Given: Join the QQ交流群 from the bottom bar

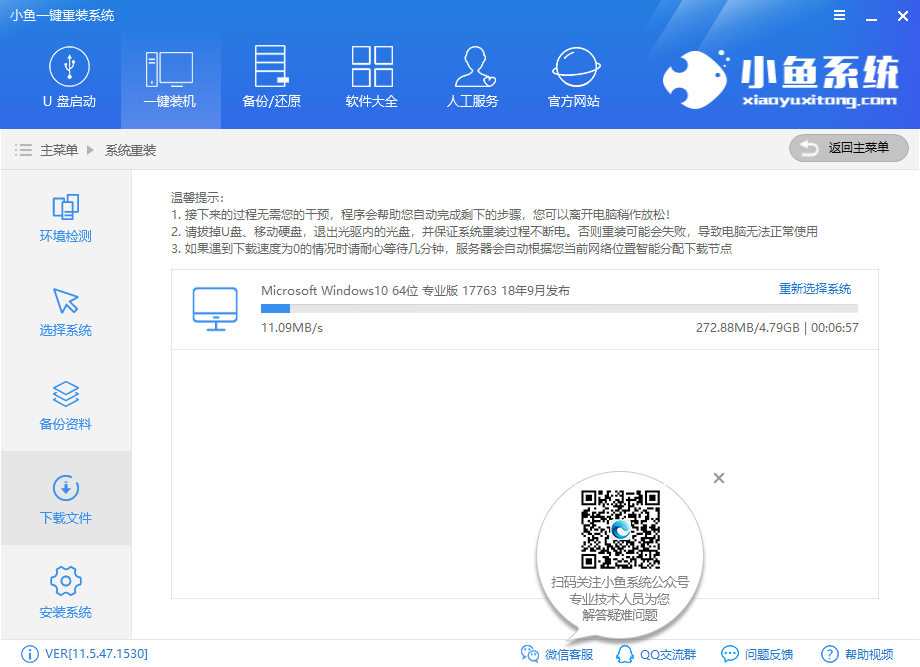Looking at the screenshot, I should (x=653, y=654).
